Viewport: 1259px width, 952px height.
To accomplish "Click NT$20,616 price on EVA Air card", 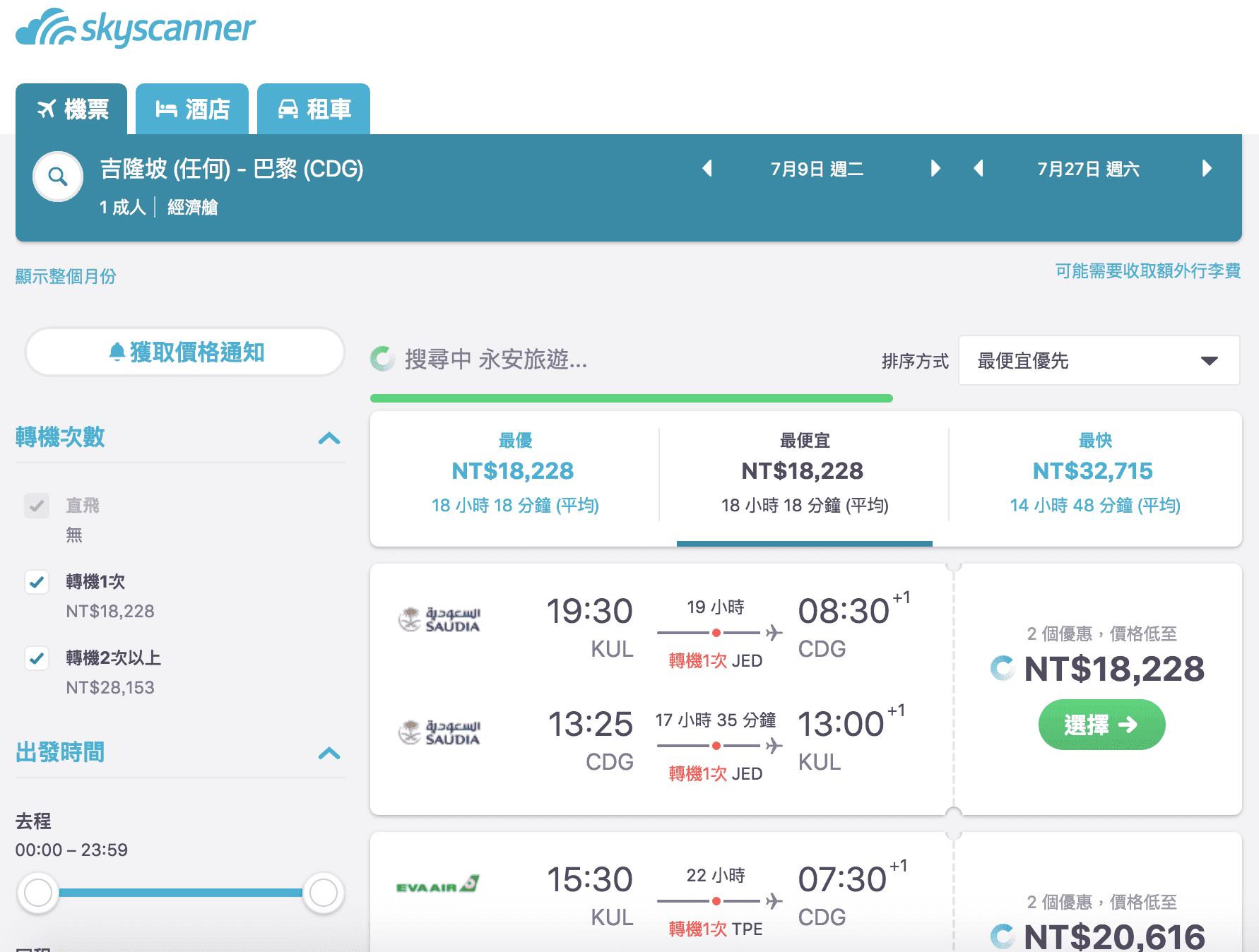I will [1114, 936].
